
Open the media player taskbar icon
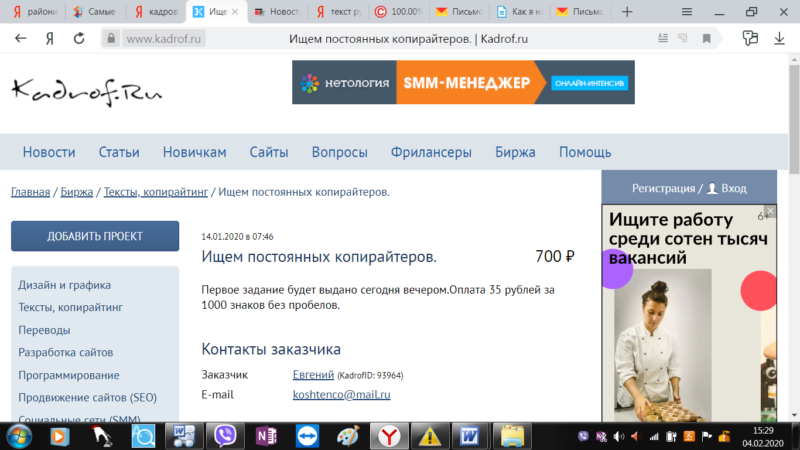(x=60, y=436)
